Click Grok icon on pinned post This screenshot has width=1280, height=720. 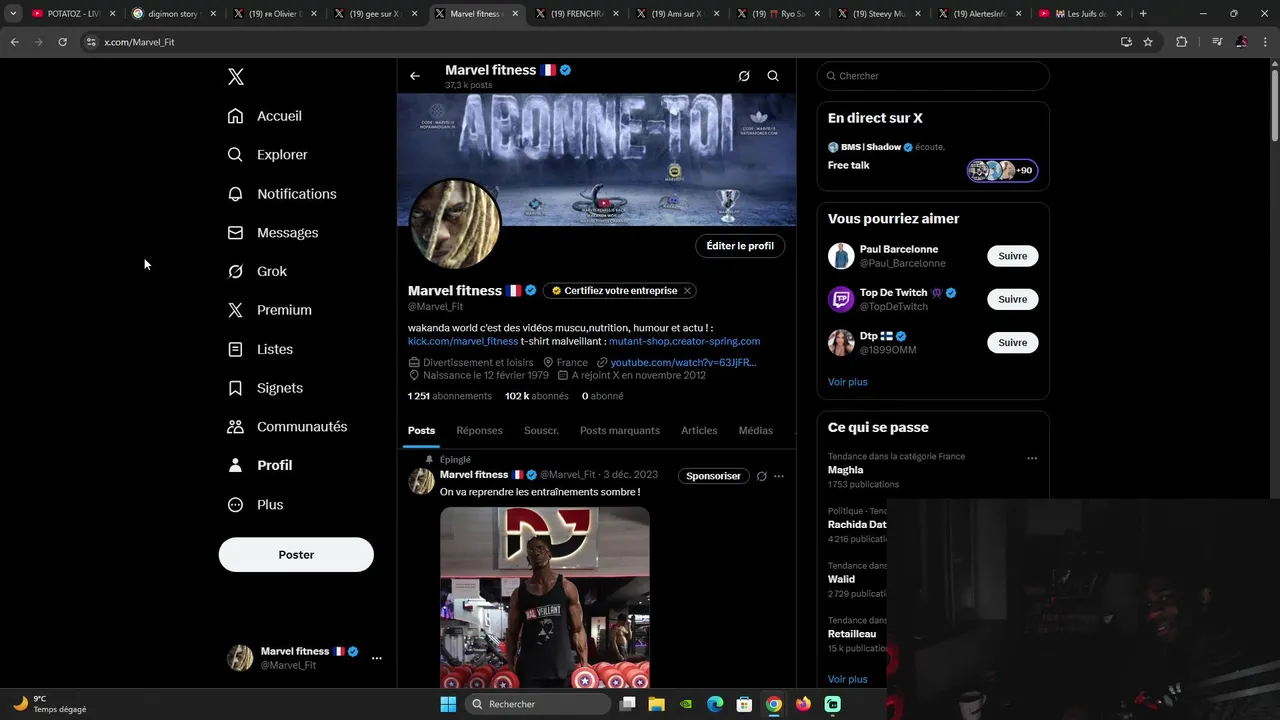[762, 476]
